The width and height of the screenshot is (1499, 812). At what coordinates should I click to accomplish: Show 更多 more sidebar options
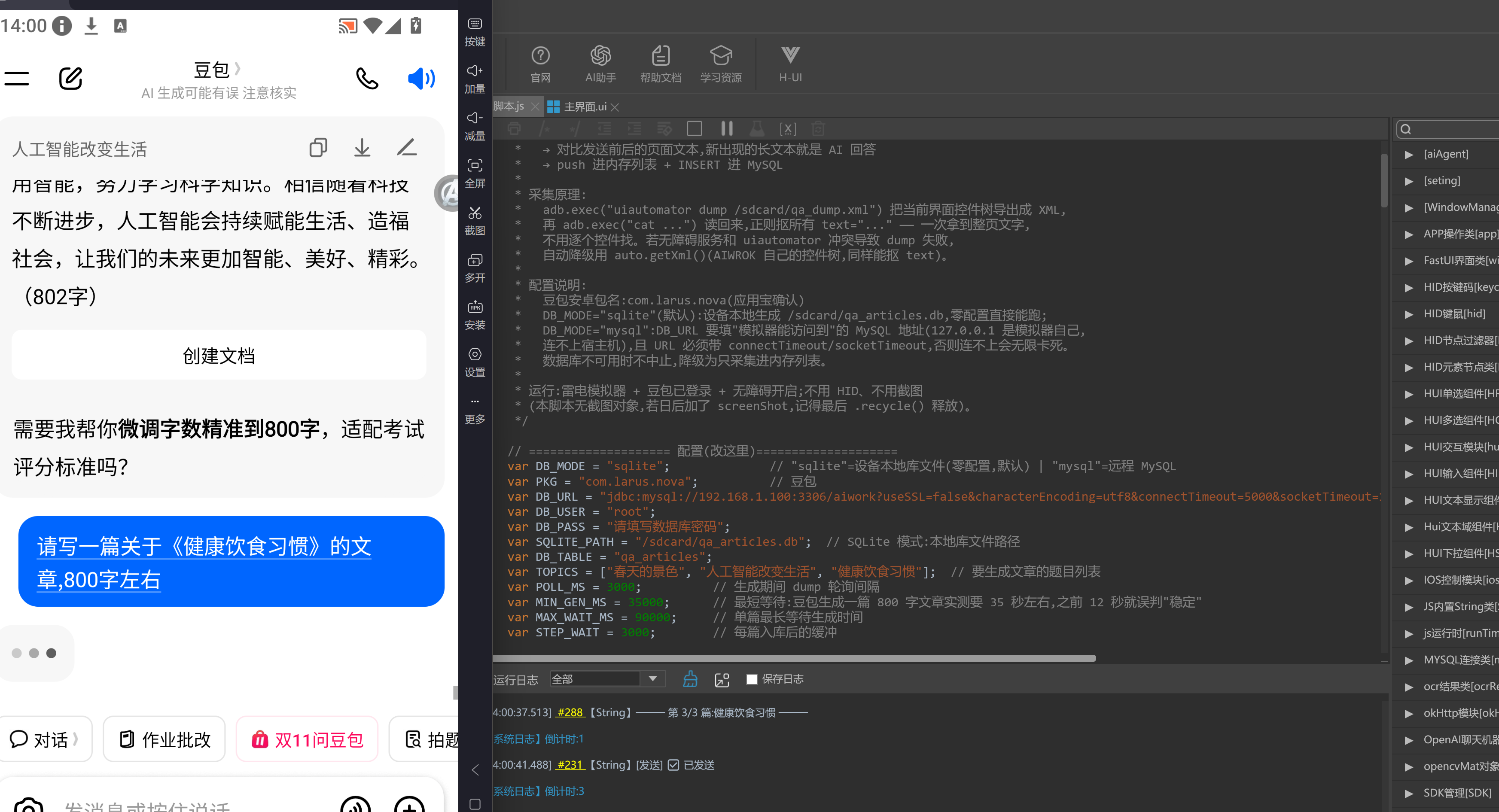[475, 411]
